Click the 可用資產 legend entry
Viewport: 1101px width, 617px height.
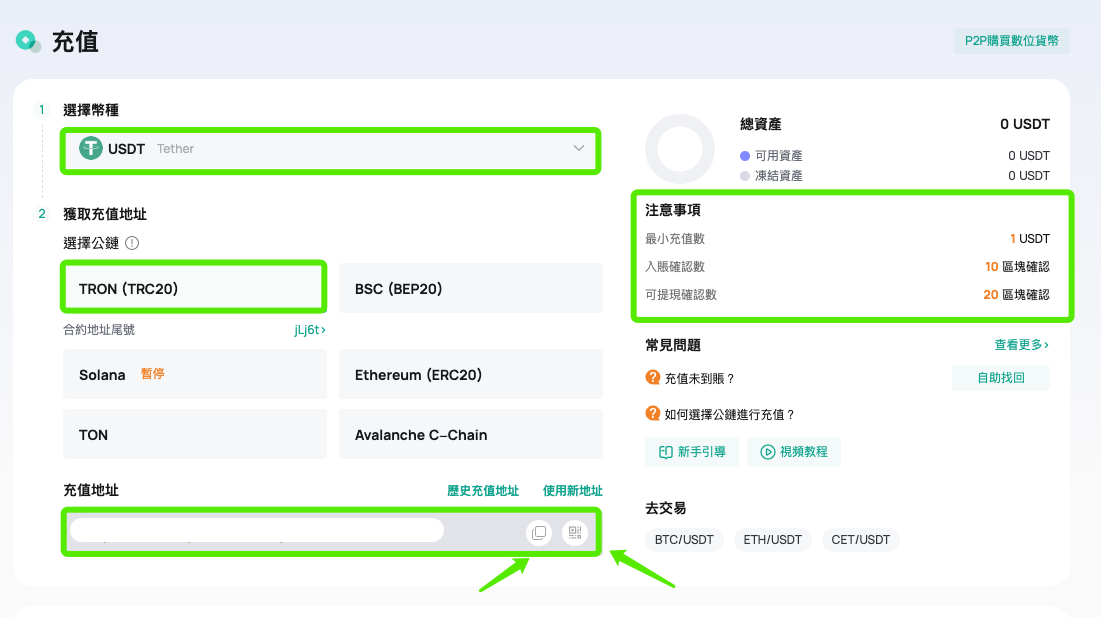coord(771,156)
